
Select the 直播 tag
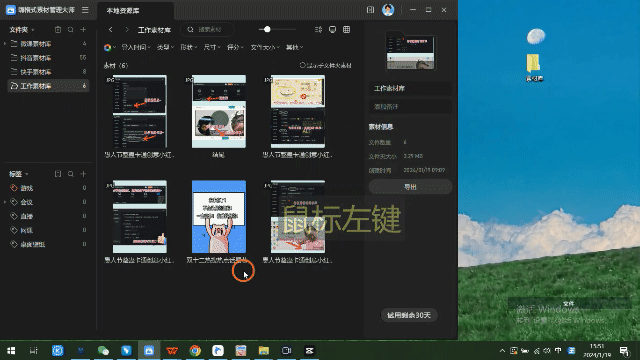(48, 216)
